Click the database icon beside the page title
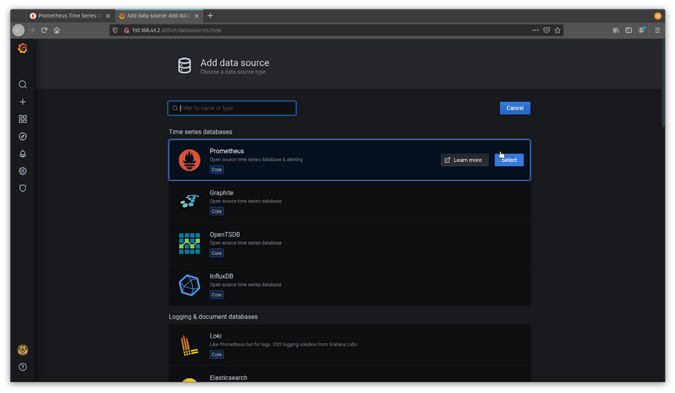 tap(185, 66)
